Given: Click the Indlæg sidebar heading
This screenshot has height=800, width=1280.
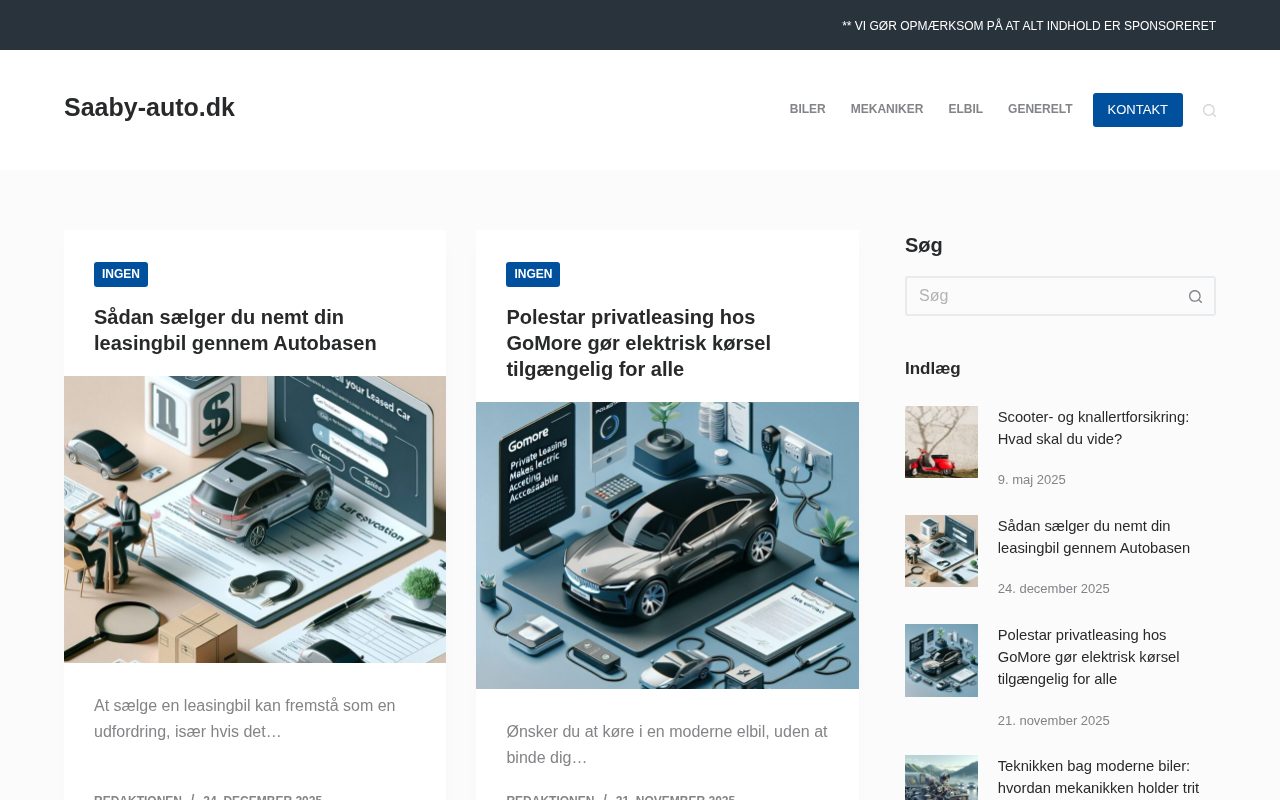Looking at the screenshot, I should pos(933,368).
